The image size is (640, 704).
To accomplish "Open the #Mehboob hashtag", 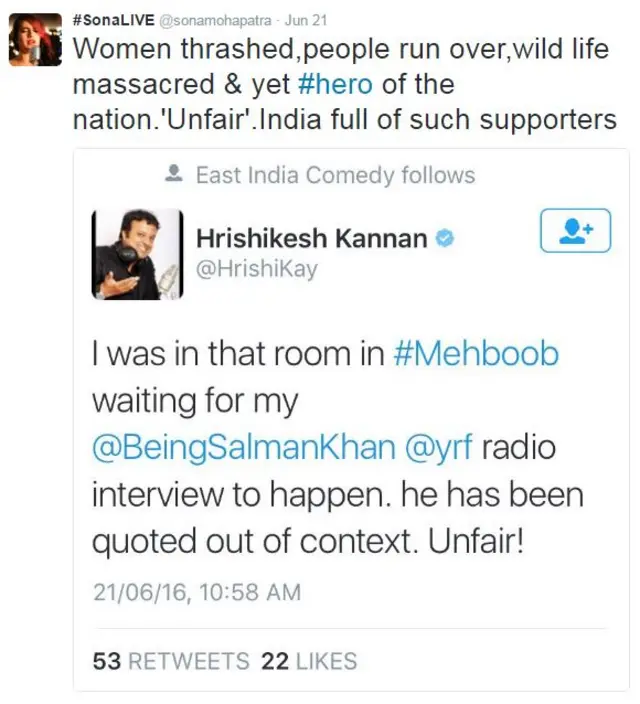I will [x=476, y=355].
